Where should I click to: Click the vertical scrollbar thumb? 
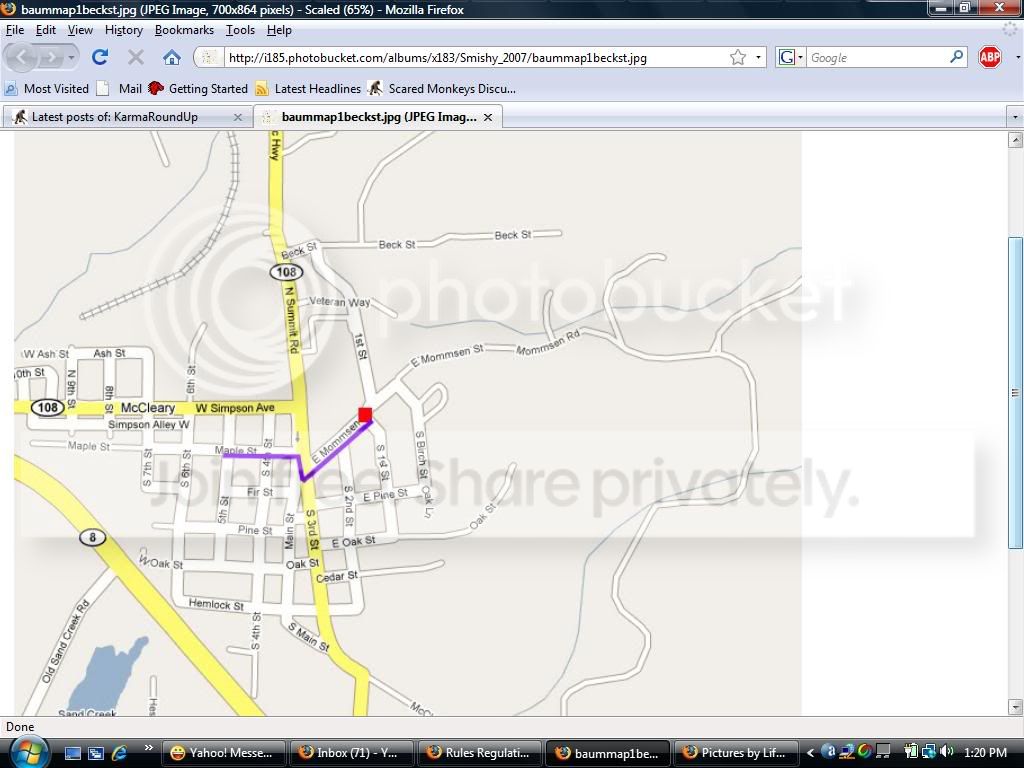pos(1015,392)
